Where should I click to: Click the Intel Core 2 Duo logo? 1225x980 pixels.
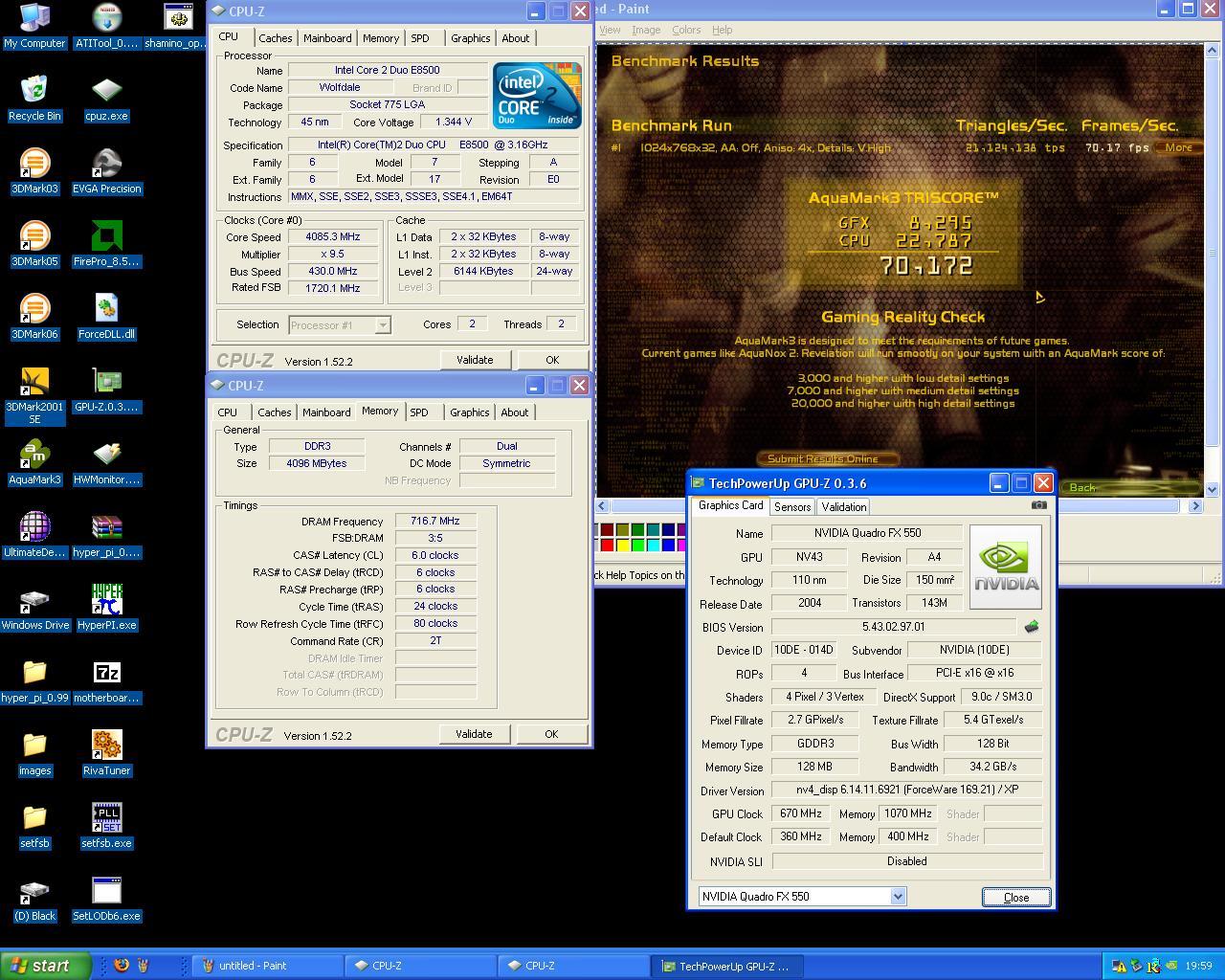[x=536, y=95]
